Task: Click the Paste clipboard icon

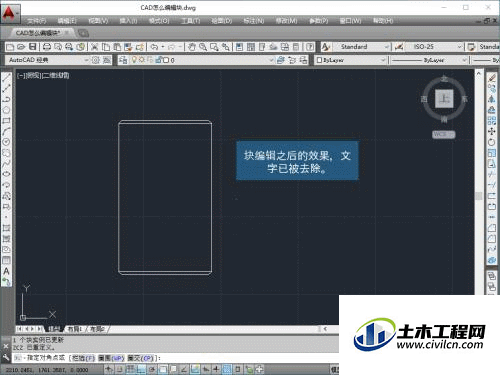Action: (x=117, y=47)
